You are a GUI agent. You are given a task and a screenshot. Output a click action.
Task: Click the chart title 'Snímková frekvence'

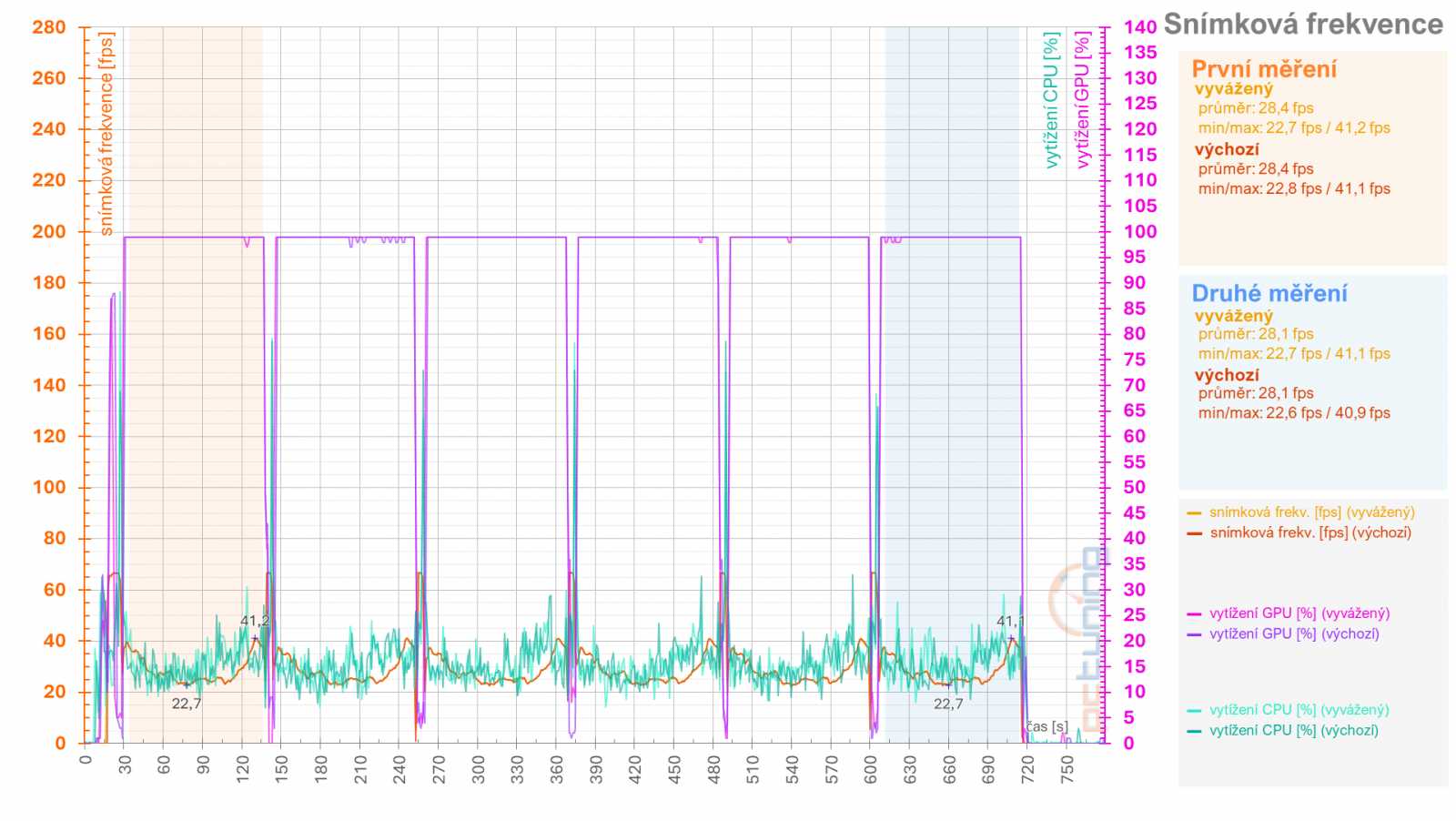coord(1303,25)
